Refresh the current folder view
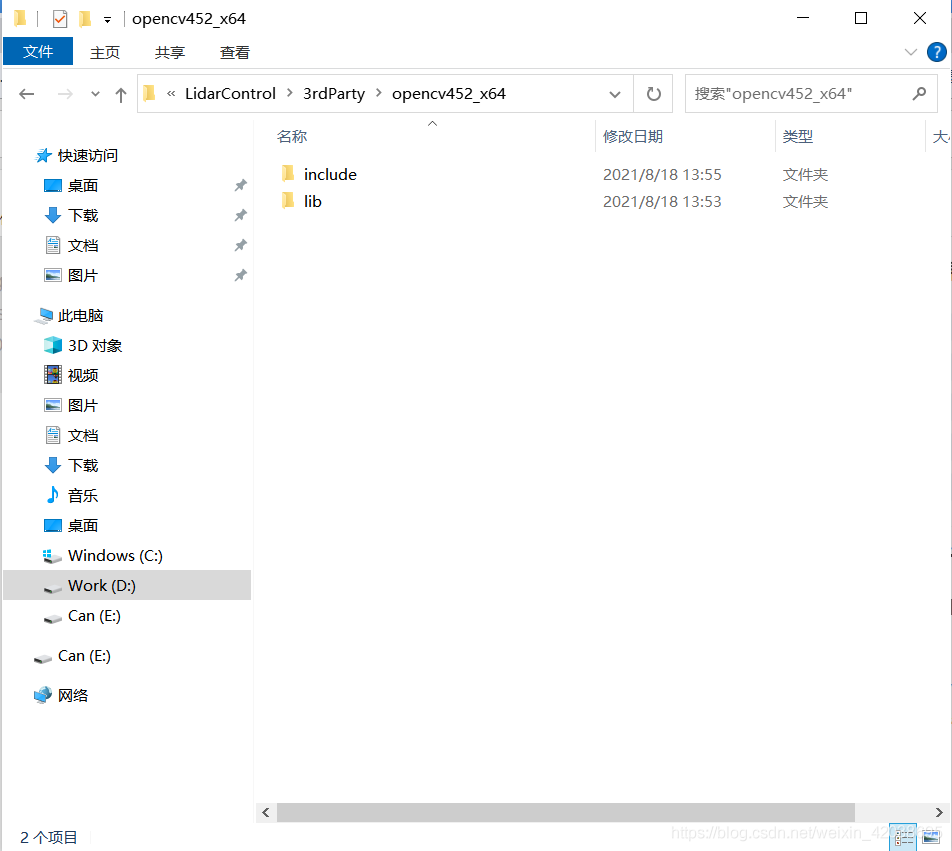 tap(653, 94)
